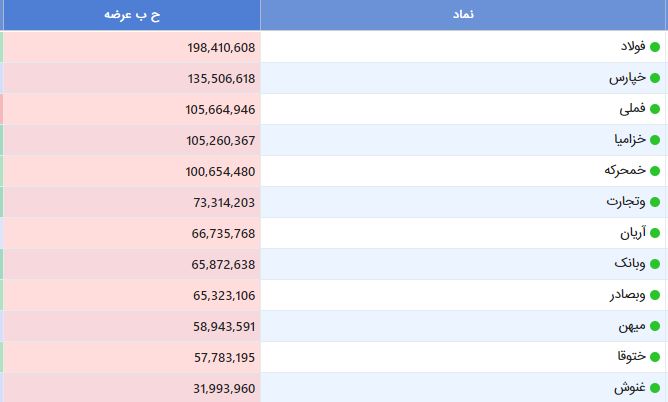Select the value 66,735,768
The image size is (668, 402).
[x=223, y=234]
